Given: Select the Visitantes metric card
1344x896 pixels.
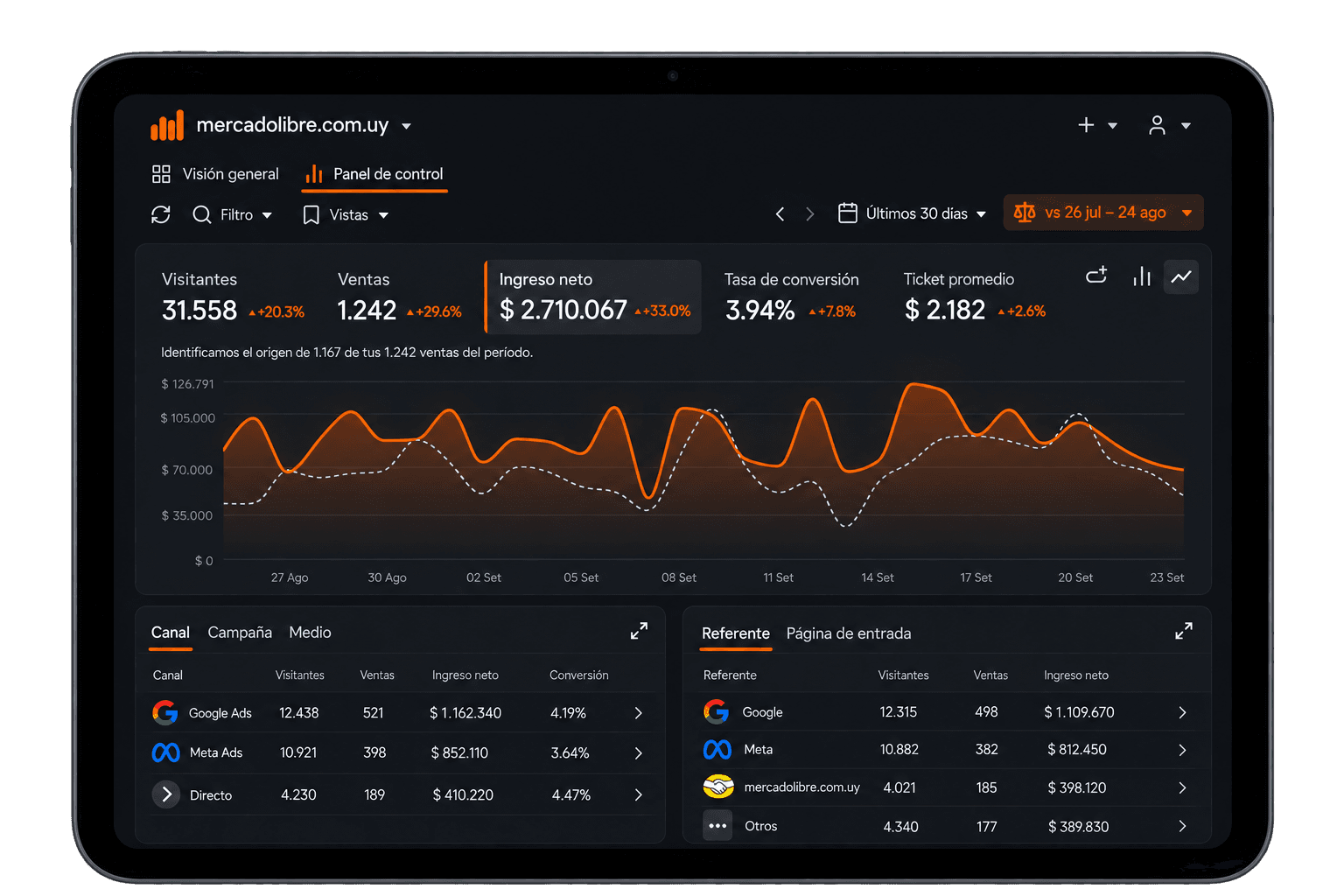Looking at the screenshot, I should click(x=234, y=297).
